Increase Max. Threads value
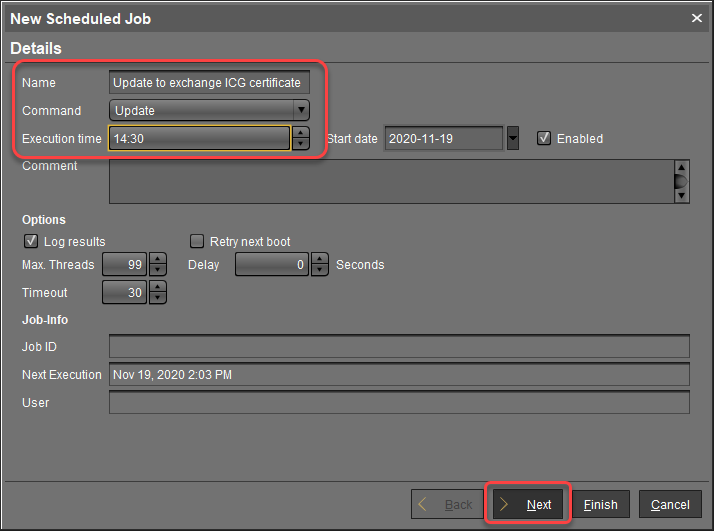 click(157, 259)
